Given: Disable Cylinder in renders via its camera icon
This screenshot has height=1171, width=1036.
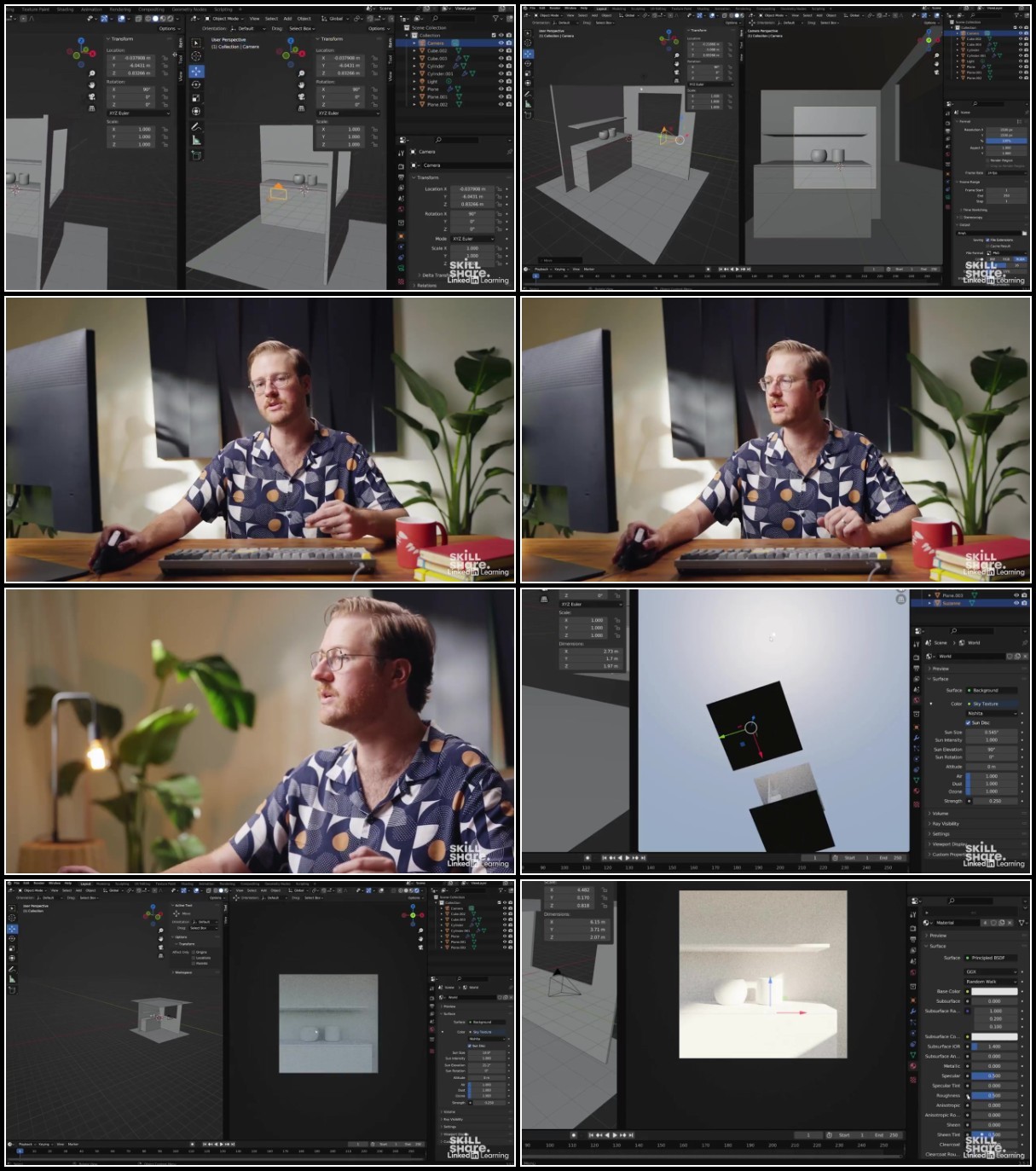Looking at the screenshot, I should pos(509,66).
